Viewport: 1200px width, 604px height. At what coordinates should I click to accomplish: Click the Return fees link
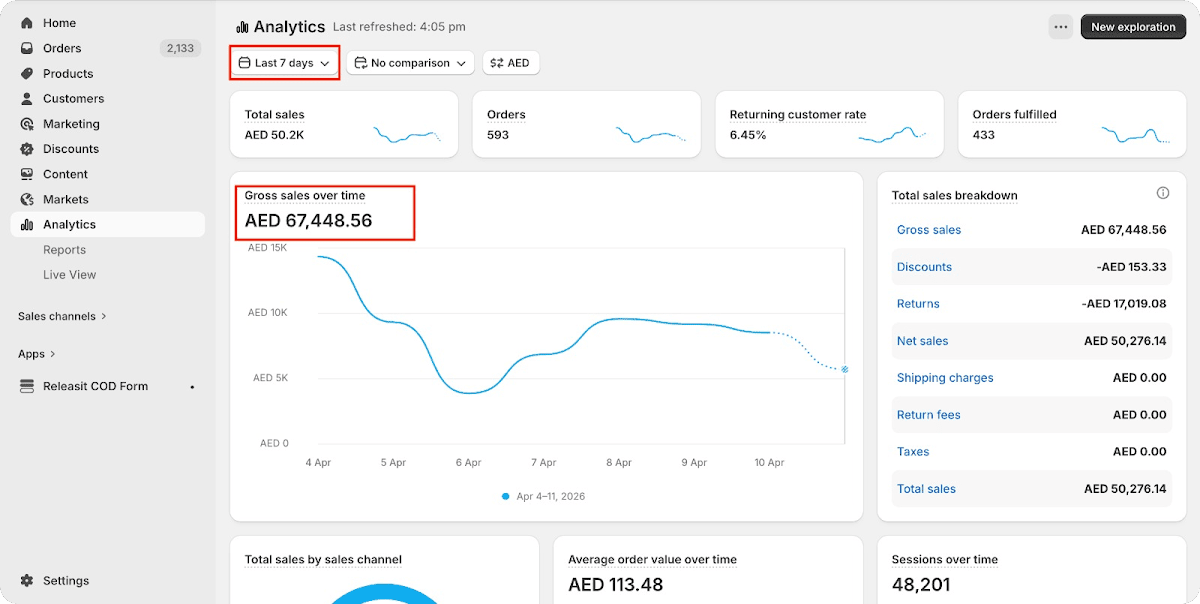[928, 415]
